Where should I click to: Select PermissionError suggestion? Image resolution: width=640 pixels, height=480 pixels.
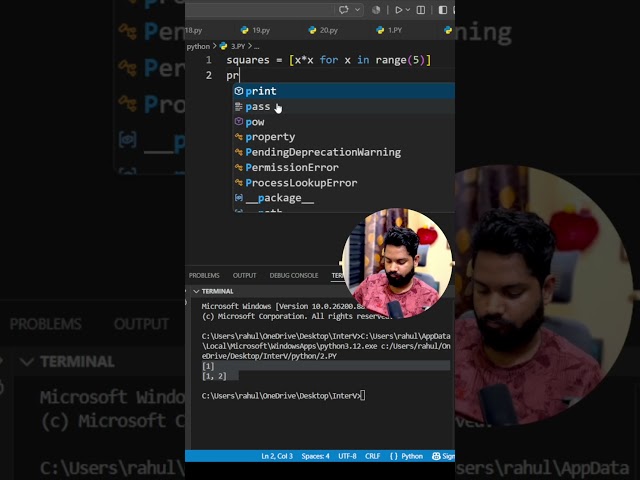point(344,167)
